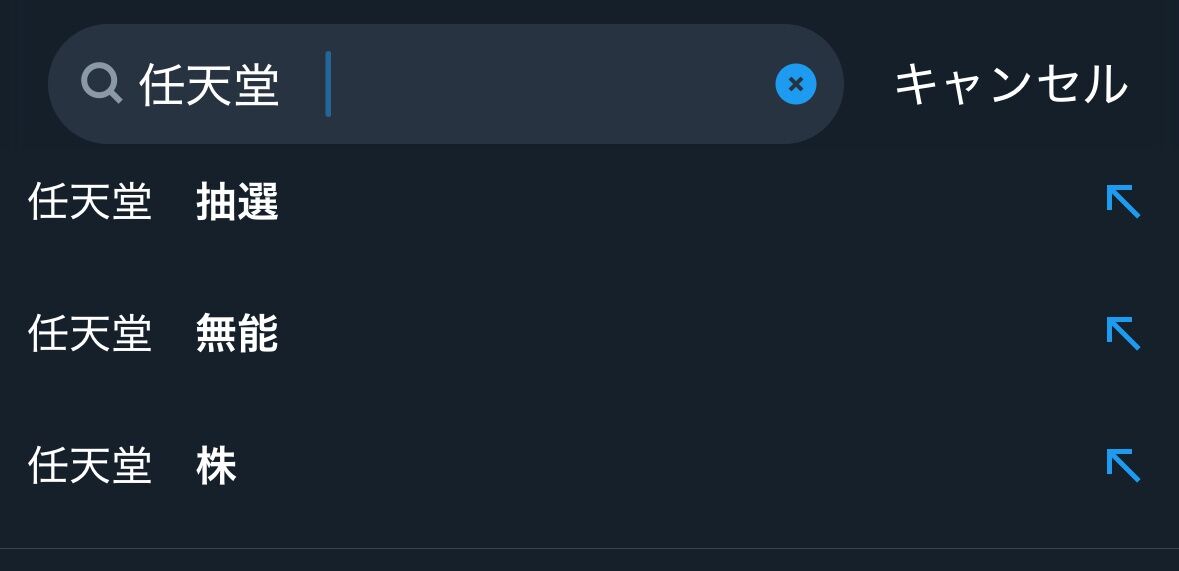Click the bold word 抽選

point(237,203)
